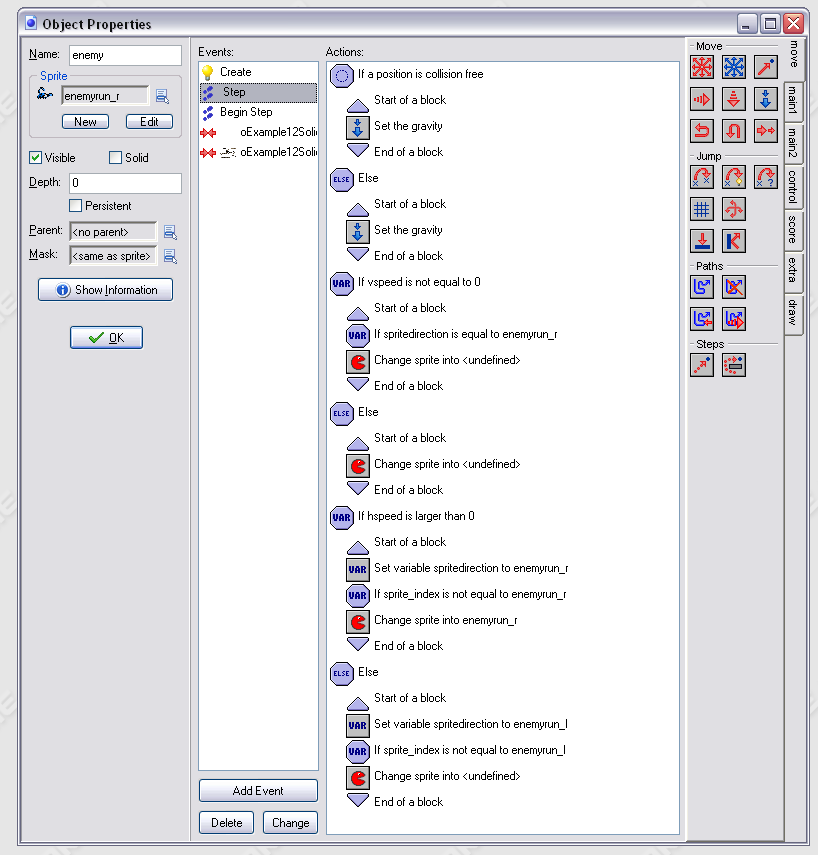
Task: Select the Reverse Vertical direction icon
Action: click(x=734, y=131)
